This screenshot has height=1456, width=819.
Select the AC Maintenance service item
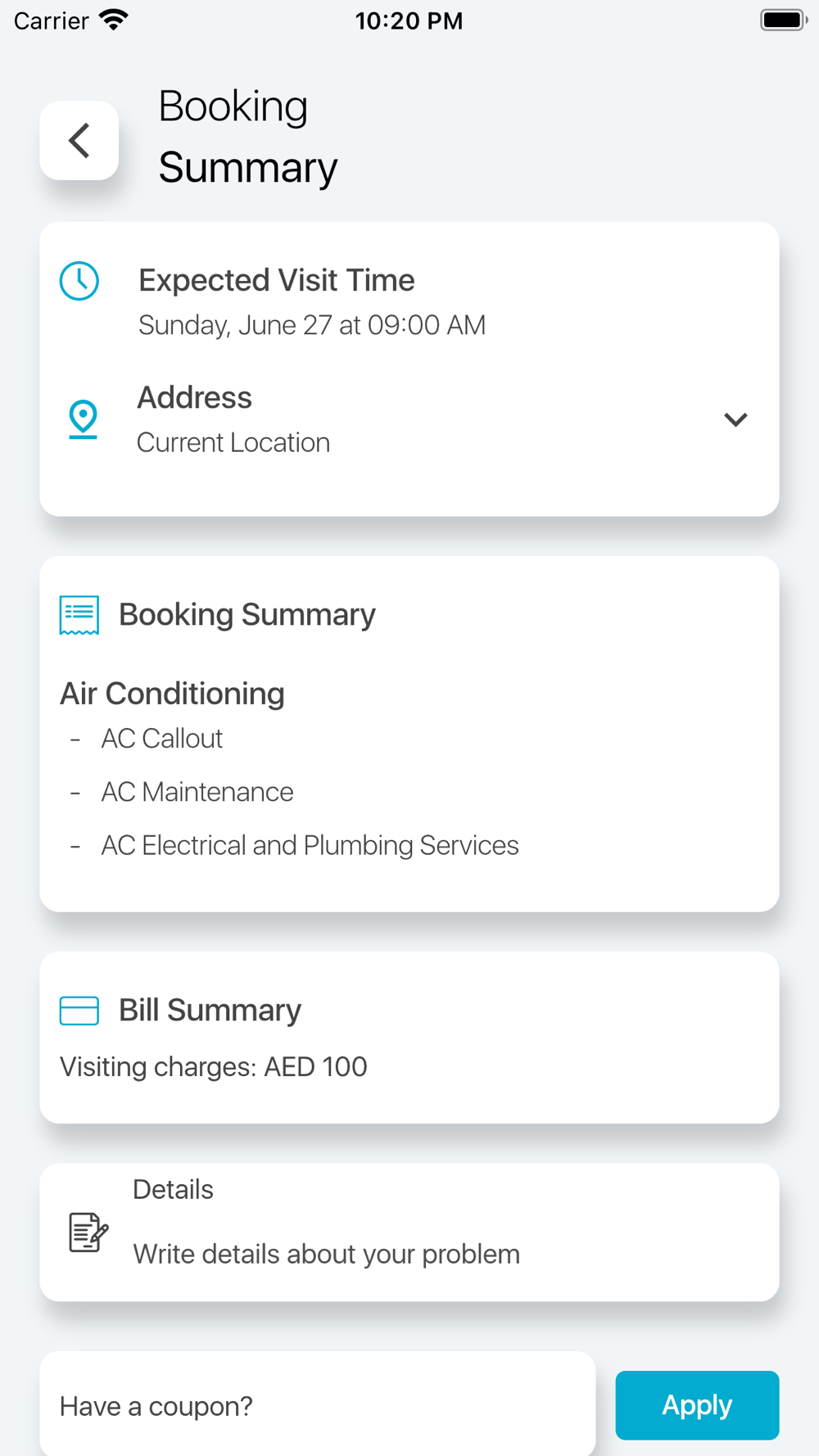pos(197,792)
